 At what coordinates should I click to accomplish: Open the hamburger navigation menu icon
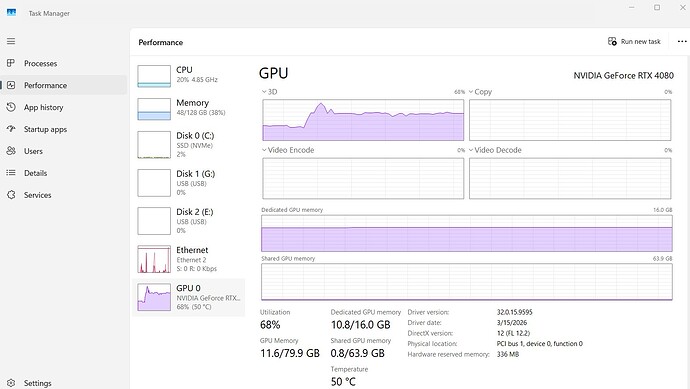(11, 41)
